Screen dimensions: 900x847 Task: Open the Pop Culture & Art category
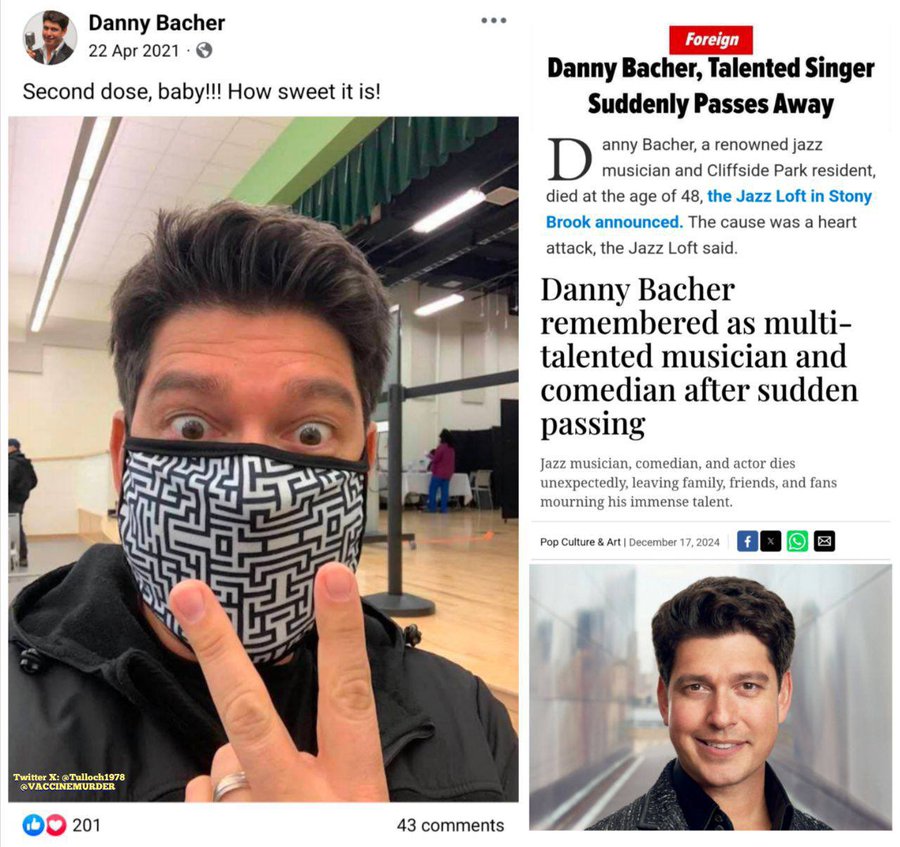(580, 542)
